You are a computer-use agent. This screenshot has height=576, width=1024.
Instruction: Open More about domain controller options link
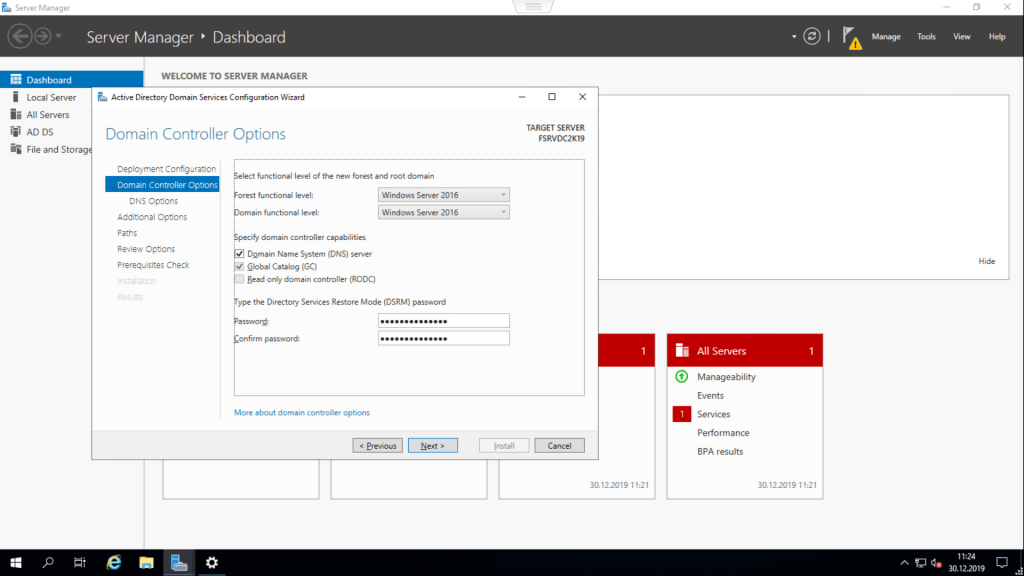pyautogui.click(x=301, y=412)
